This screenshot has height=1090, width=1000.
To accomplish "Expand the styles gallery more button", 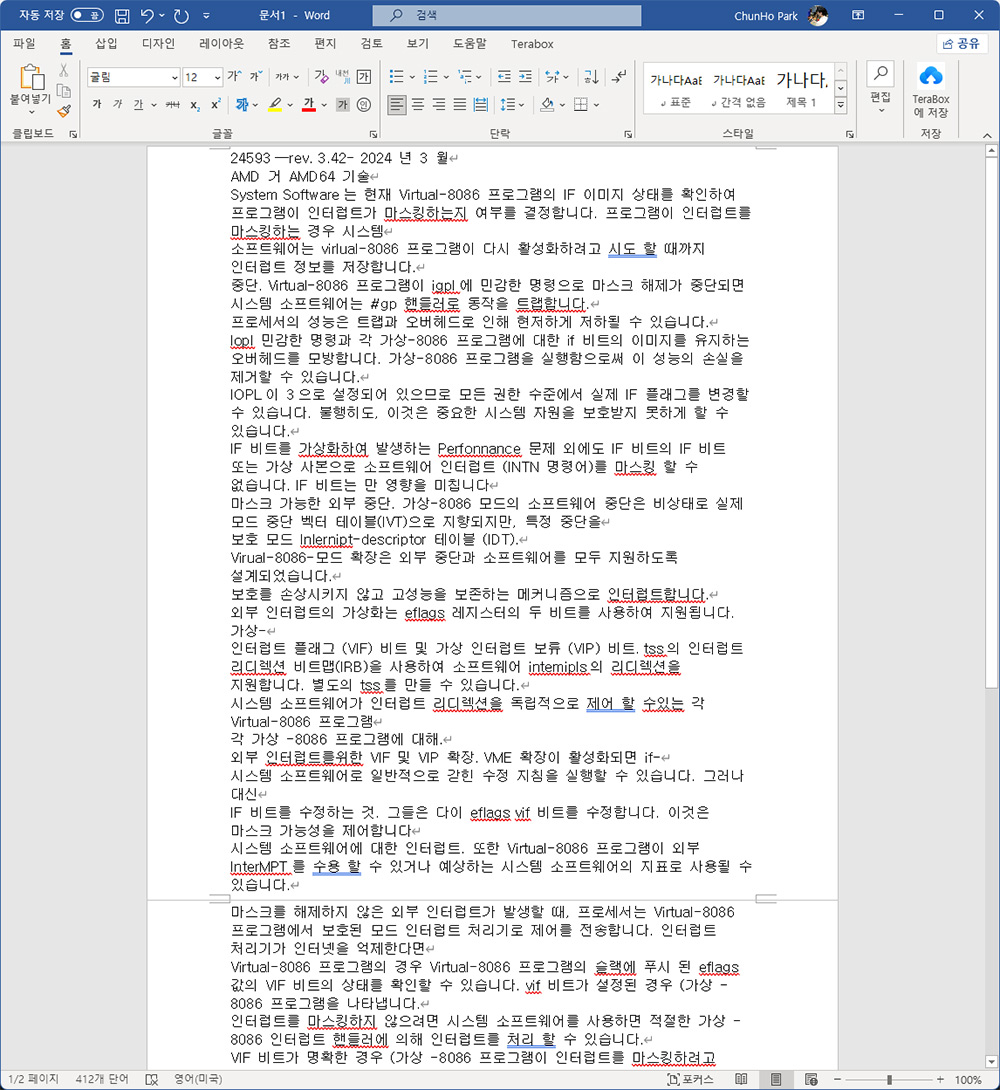I will 841,105.
